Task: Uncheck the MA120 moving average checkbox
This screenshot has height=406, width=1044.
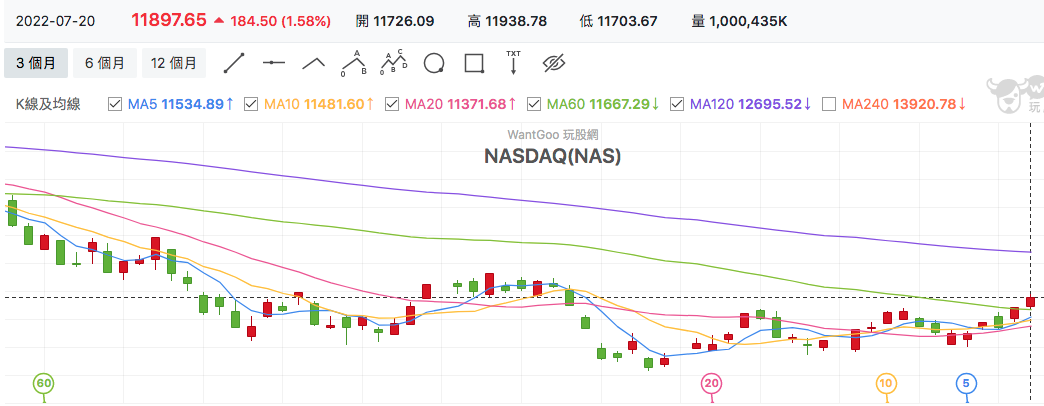Action: tap(677, 104)
